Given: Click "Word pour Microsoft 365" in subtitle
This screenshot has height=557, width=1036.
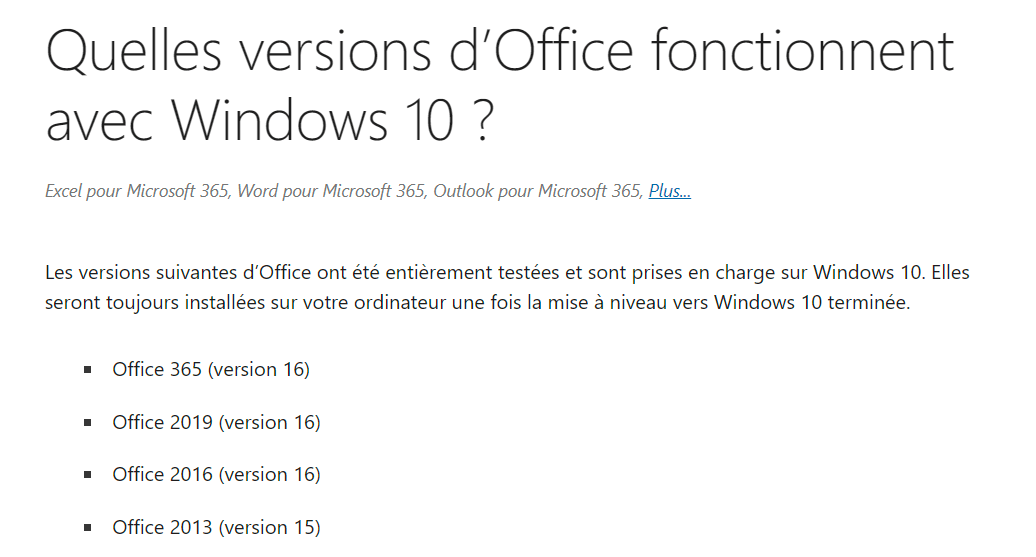Looking at the screenshot, I should [x=332, y=191].
